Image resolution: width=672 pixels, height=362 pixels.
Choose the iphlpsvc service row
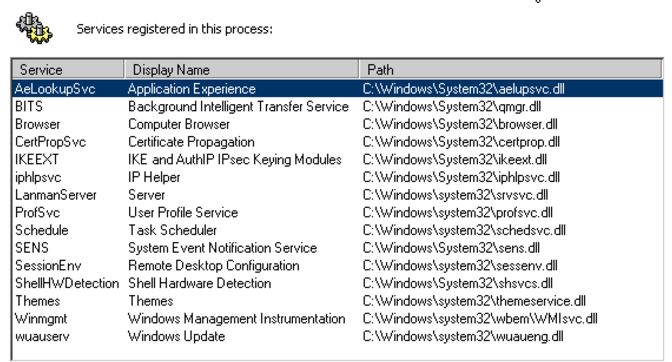click(x=337, y=177)
